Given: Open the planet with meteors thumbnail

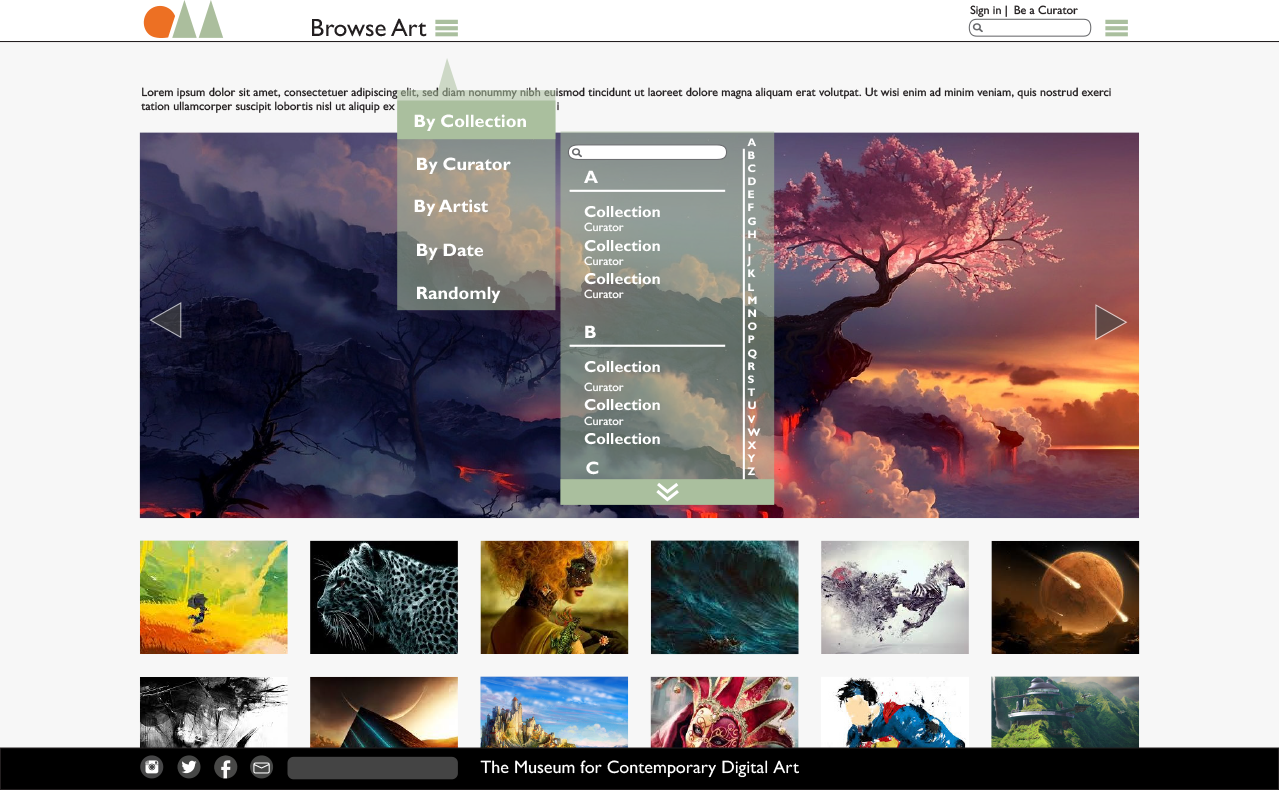Looking at the screenshot, I should pos(1065,597).
